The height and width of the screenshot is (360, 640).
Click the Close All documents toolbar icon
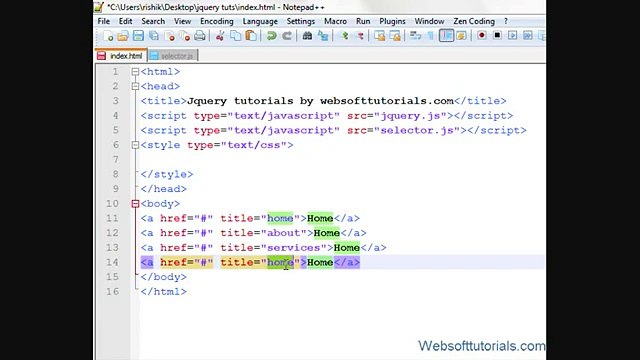184,36
